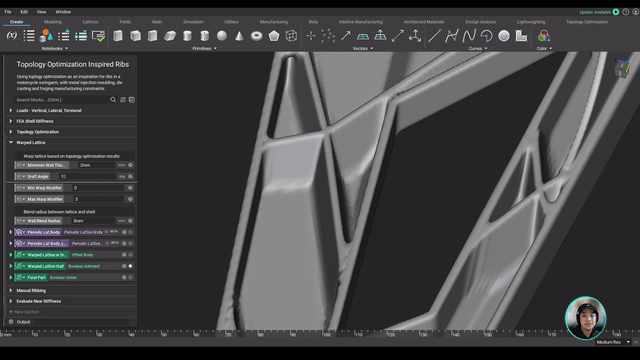Switch to the Modeling ribbon tab

pos(53,22)
